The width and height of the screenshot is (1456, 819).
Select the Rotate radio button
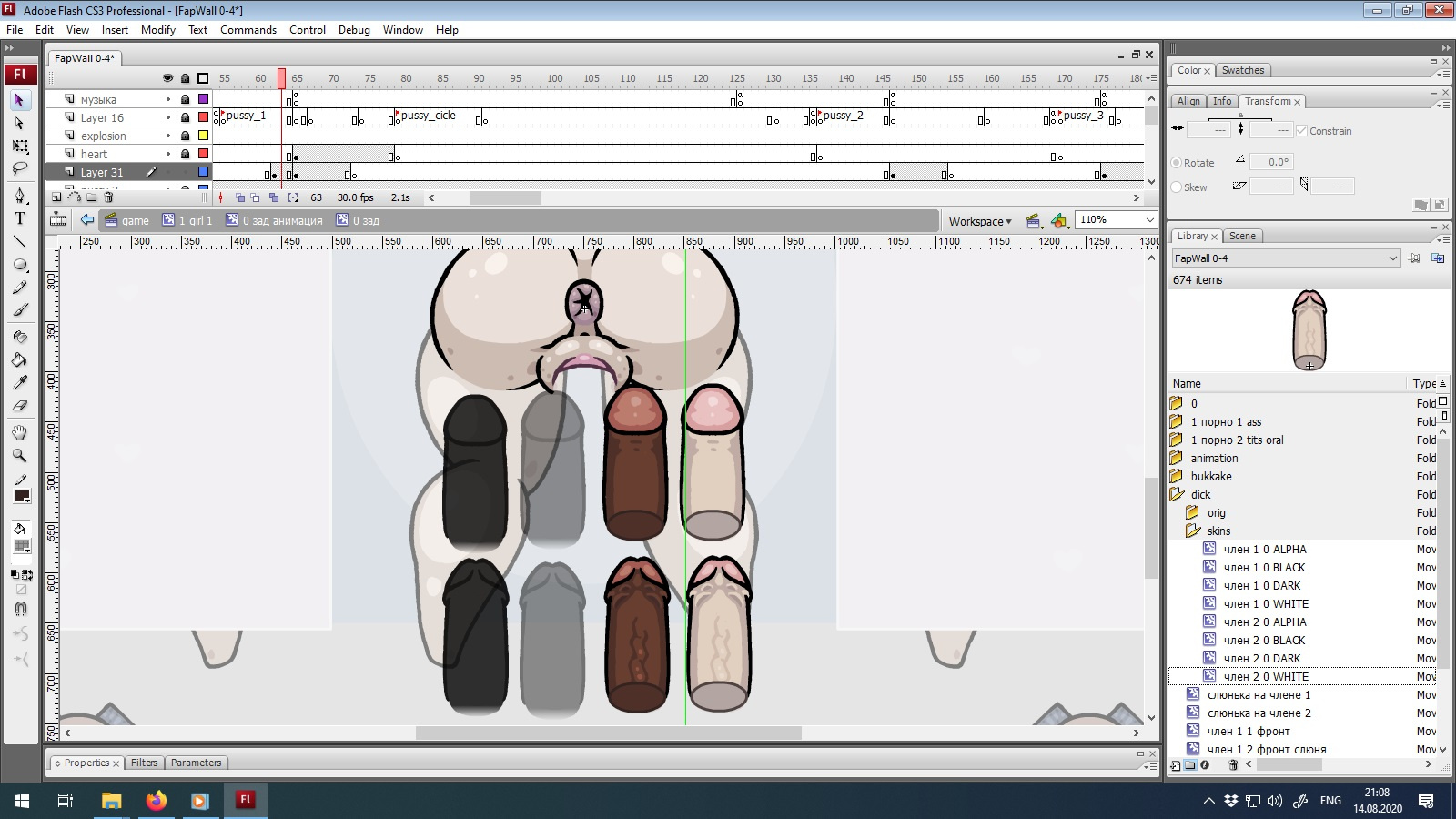click(x=1177, y=163)
